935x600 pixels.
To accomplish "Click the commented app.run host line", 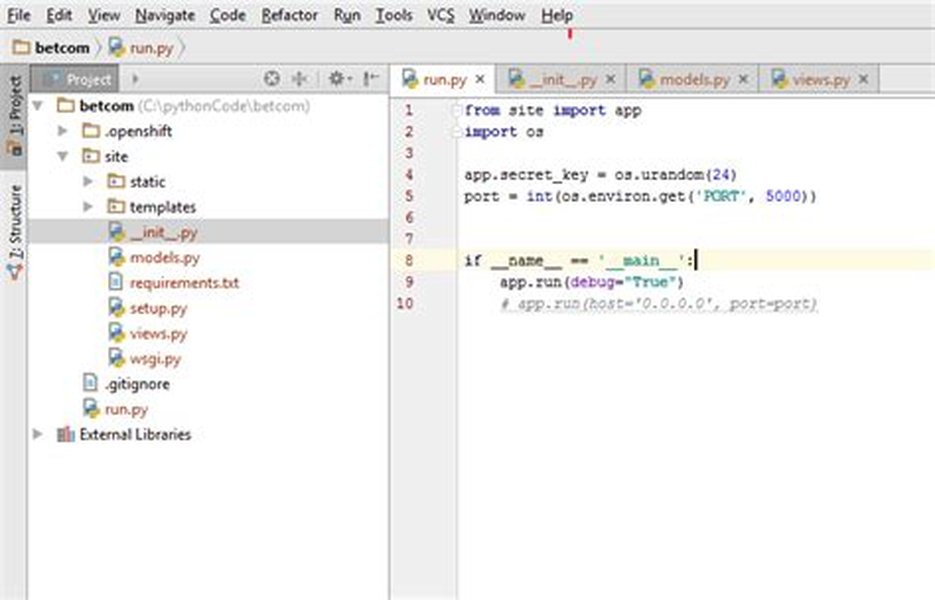I will 658,304.
